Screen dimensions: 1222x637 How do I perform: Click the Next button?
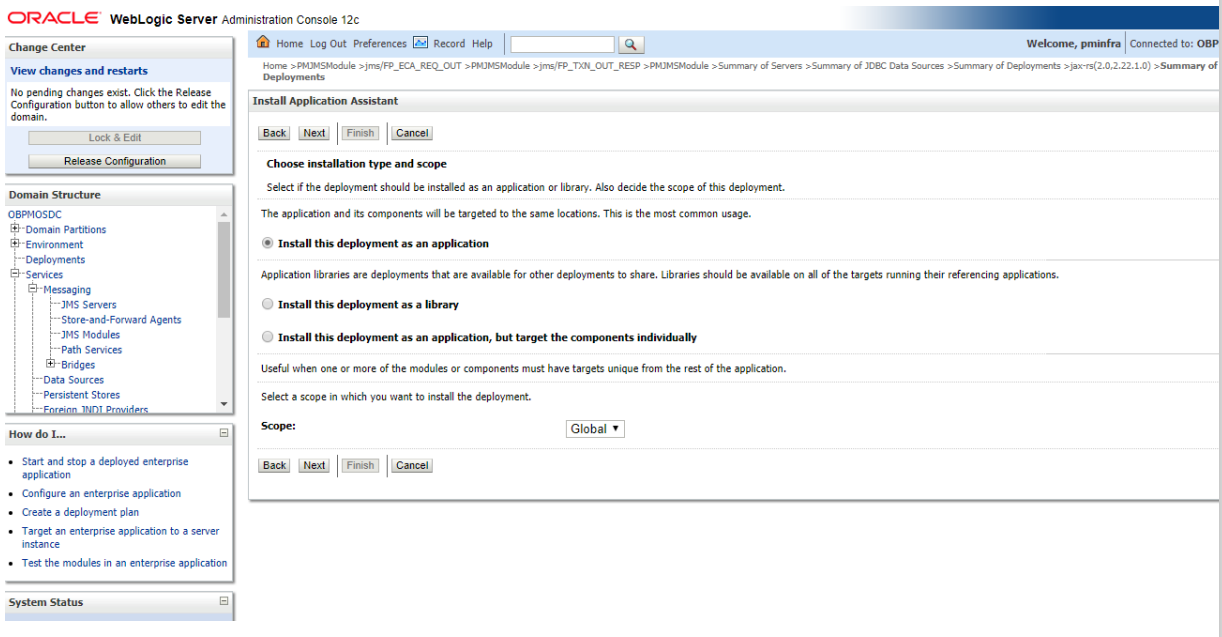click(313, 132)
